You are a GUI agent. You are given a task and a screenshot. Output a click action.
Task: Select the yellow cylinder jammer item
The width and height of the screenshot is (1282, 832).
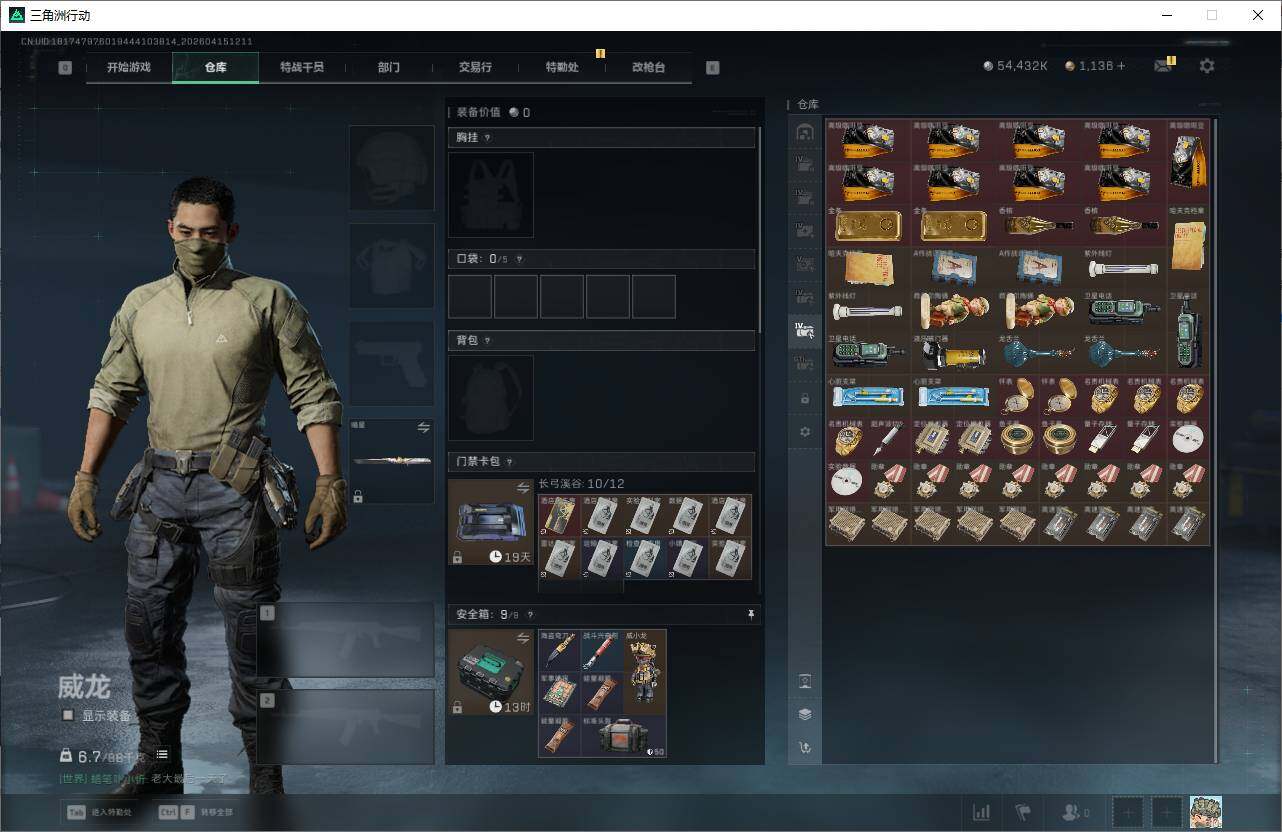pos(954,354)
